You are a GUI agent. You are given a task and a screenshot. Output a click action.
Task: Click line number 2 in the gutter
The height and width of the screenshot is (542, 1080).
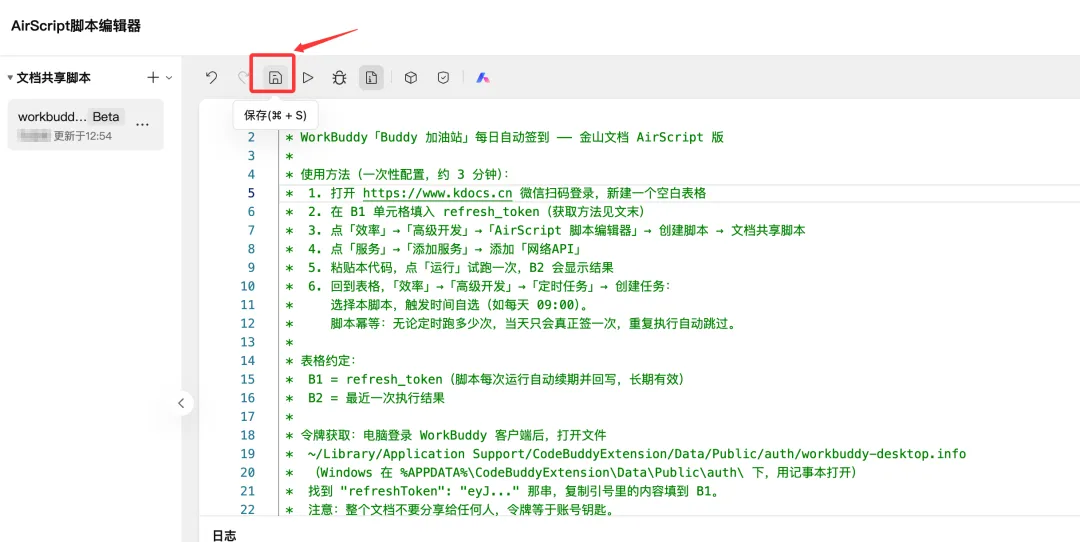click(251, 137)
